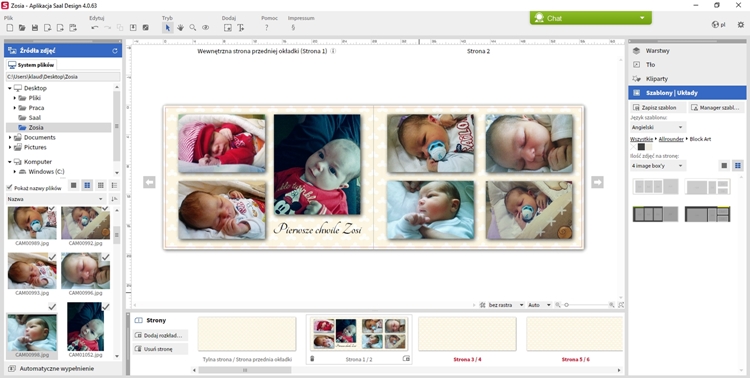Click the add-page icon at right of Strona 1 / 2
The width and height of the screenshot is (750, 378).
point(406,358)
